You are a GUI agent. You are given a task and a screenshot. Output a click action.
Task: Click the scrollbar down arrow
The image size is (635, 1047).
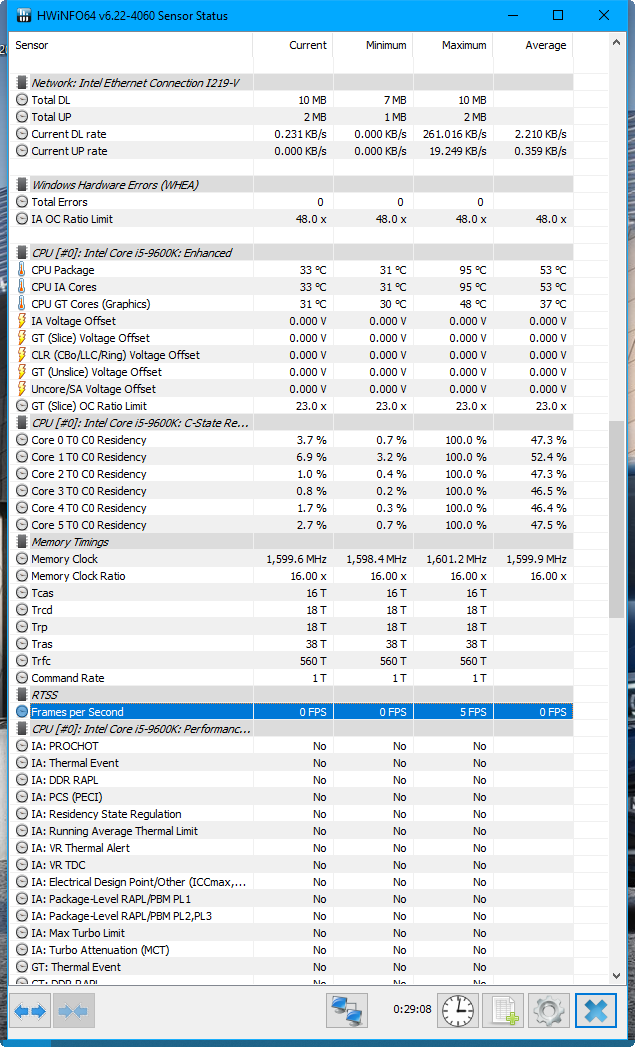pos(617,976)
